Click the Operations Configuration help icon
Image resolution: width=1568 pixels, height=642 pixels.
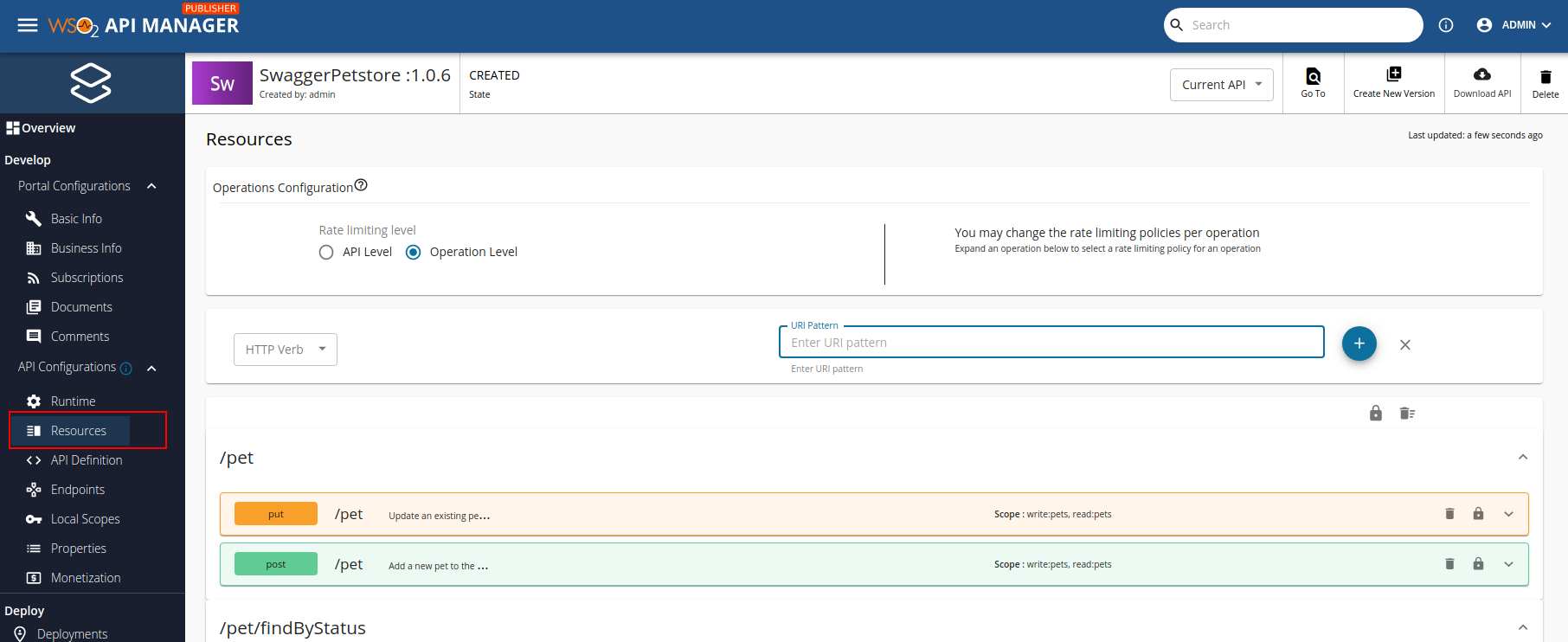point(362,185)
